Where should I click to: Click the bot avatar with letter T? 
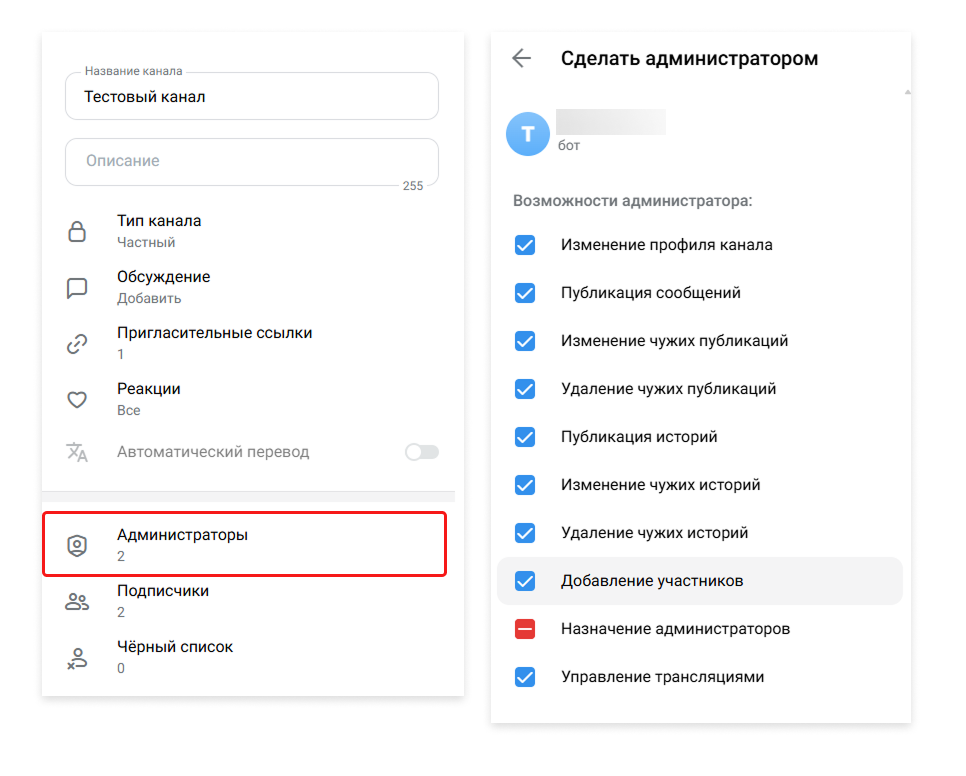528,133
